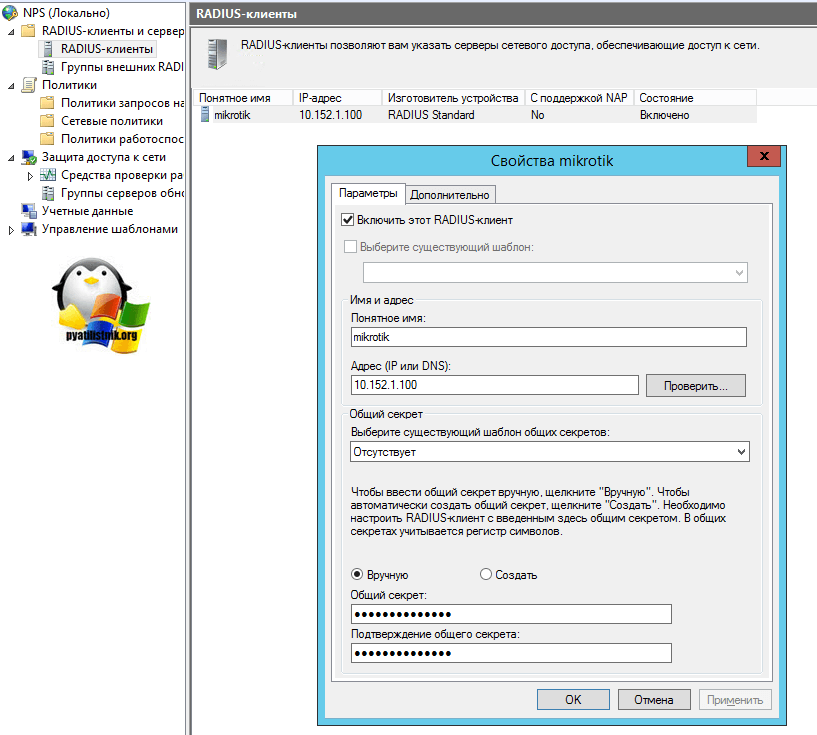Select the Вручную radio button
The image size is (817, 735).
click(x=357, y=575)
